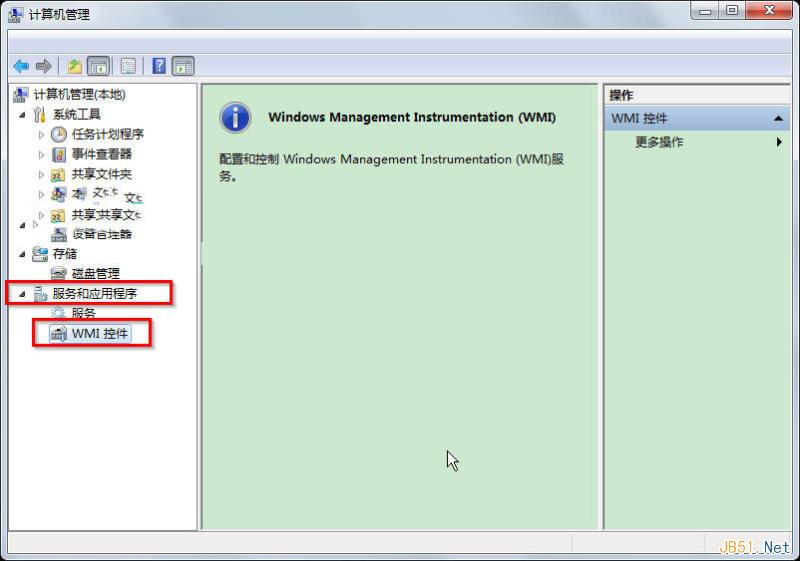
Task: Click the Windows Management Instrumentation (WMI) heading
Action: point(412,117)
